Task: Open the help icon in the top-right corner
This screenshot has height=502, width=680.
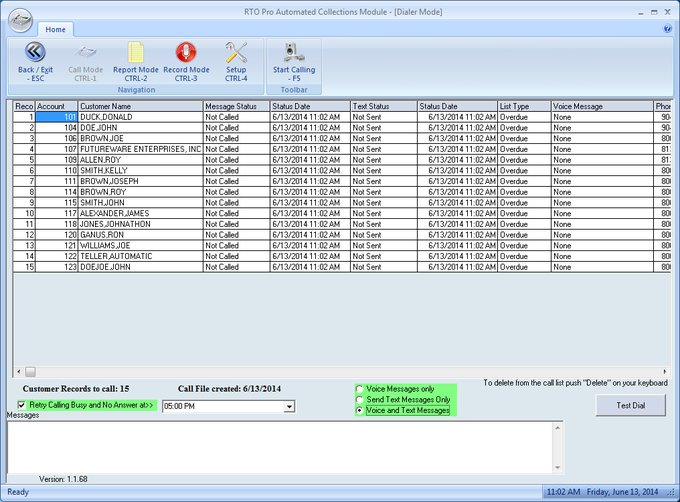Action: coord(667,29)
